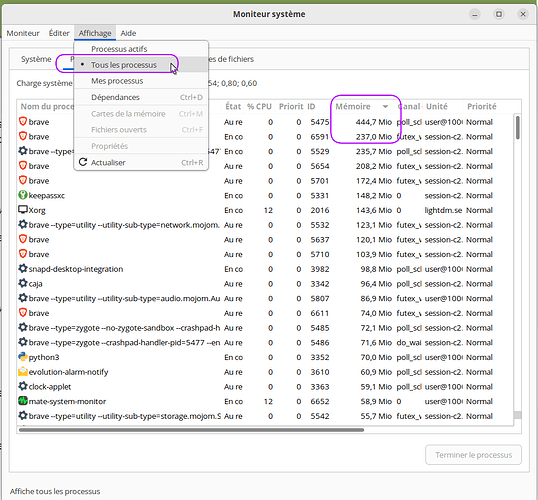Sort by the last Priorité column header
538x500 pixels.
pos(482,106)
